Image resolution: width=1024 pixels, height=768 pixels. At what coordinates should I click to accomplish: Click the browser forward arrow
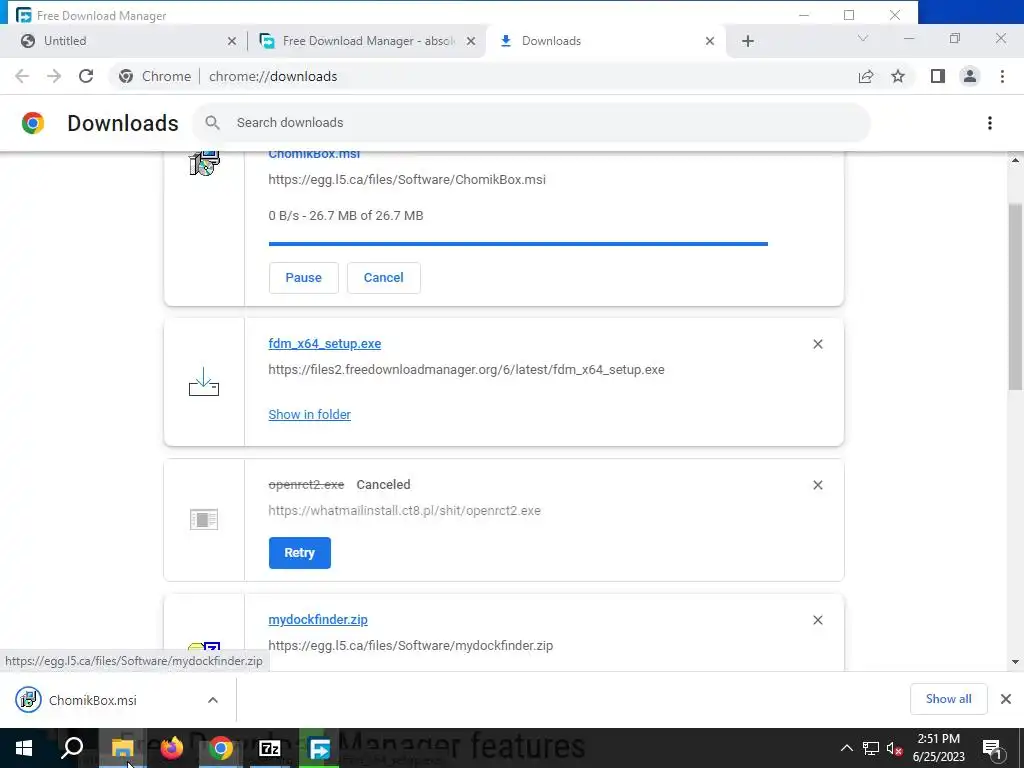[54, 76]
